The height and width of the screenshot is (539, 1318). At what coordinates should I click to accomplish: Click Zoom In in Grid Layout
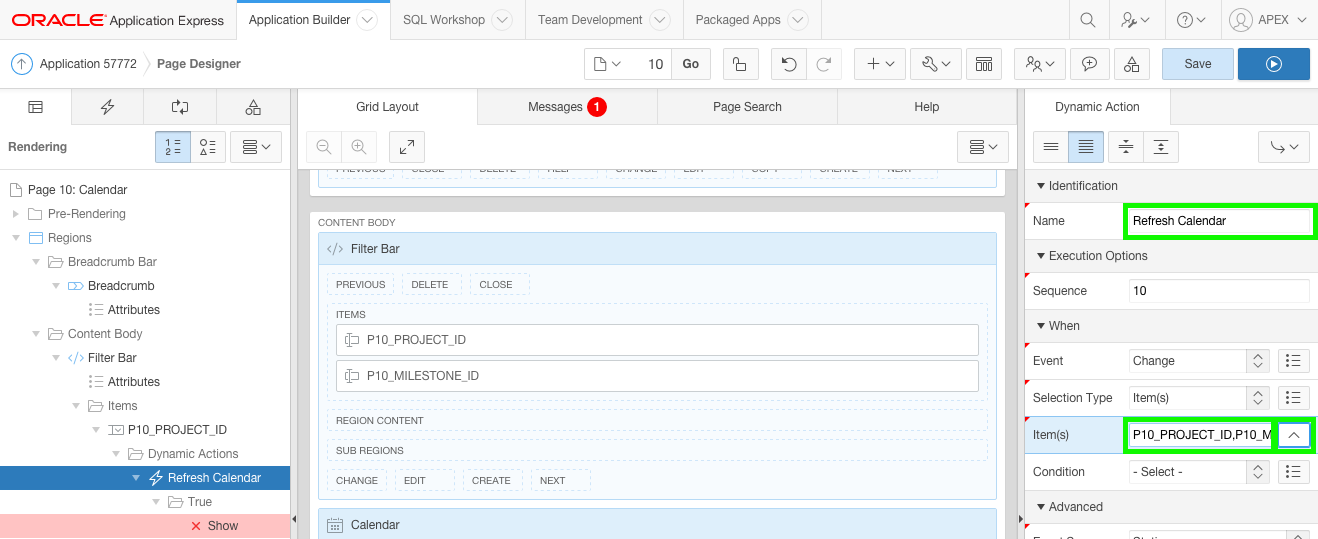(358, 147)
